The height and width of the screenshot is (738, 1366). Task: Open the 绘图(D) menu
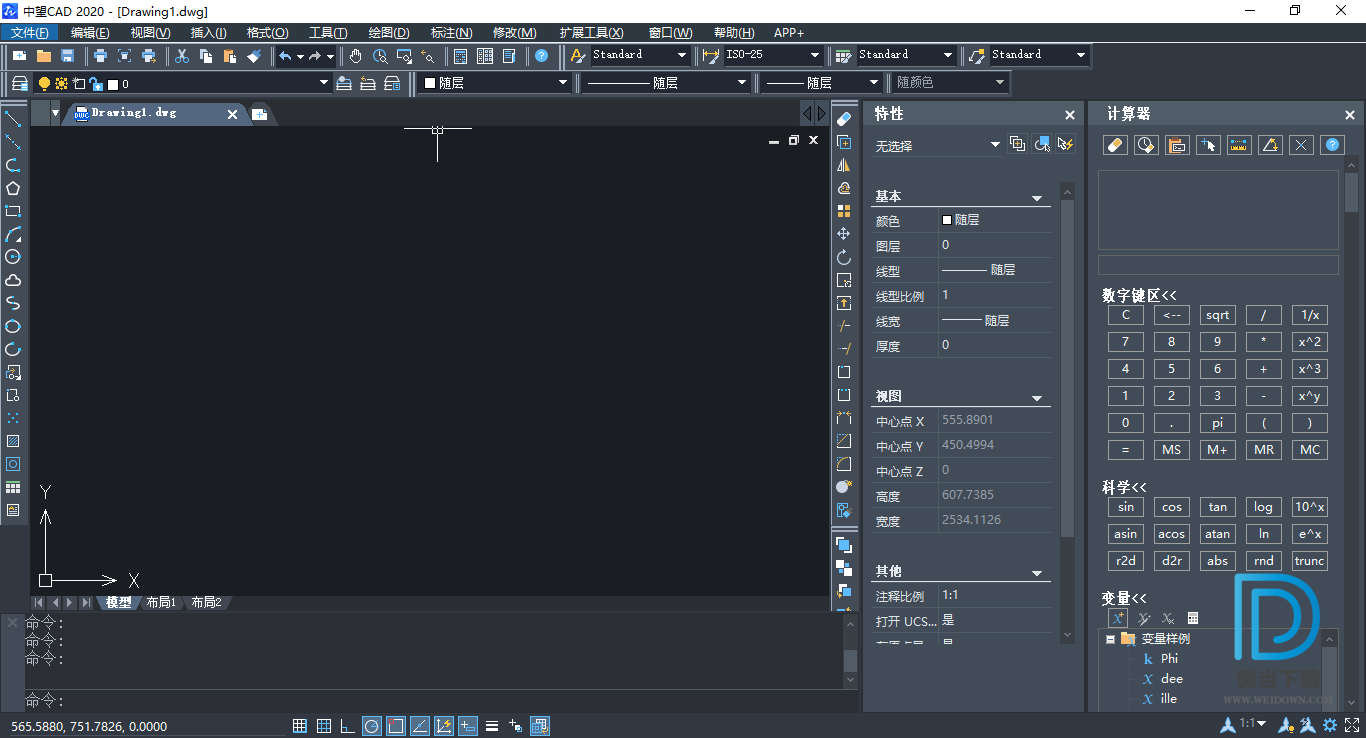click(389, 33)
